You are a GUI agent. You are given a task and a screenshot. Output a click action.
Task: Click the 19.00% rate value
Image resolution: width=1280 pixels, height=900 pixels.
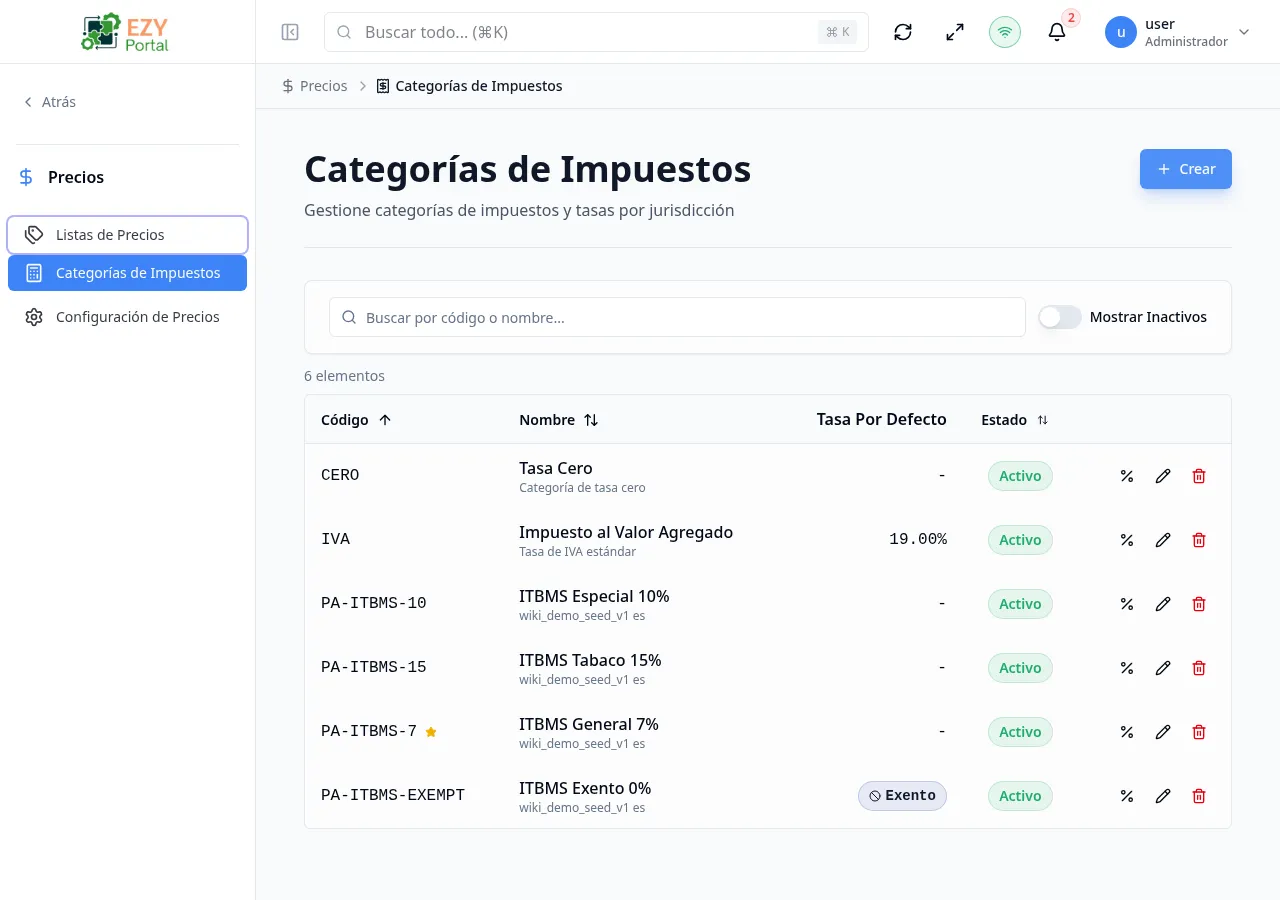918,540
